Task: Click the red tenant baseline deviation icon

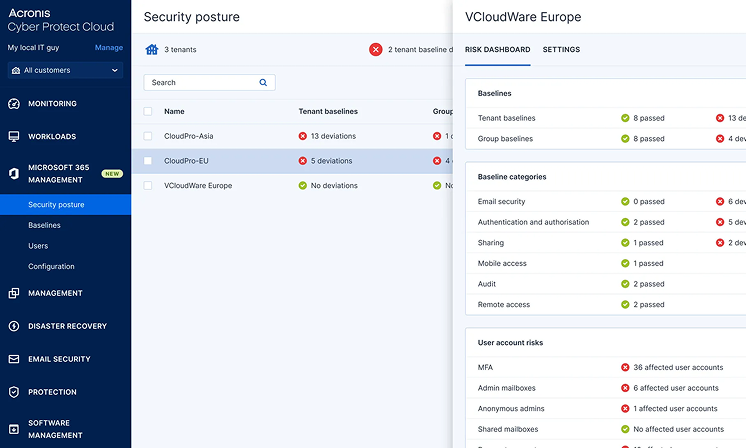Action: [375, 49]
